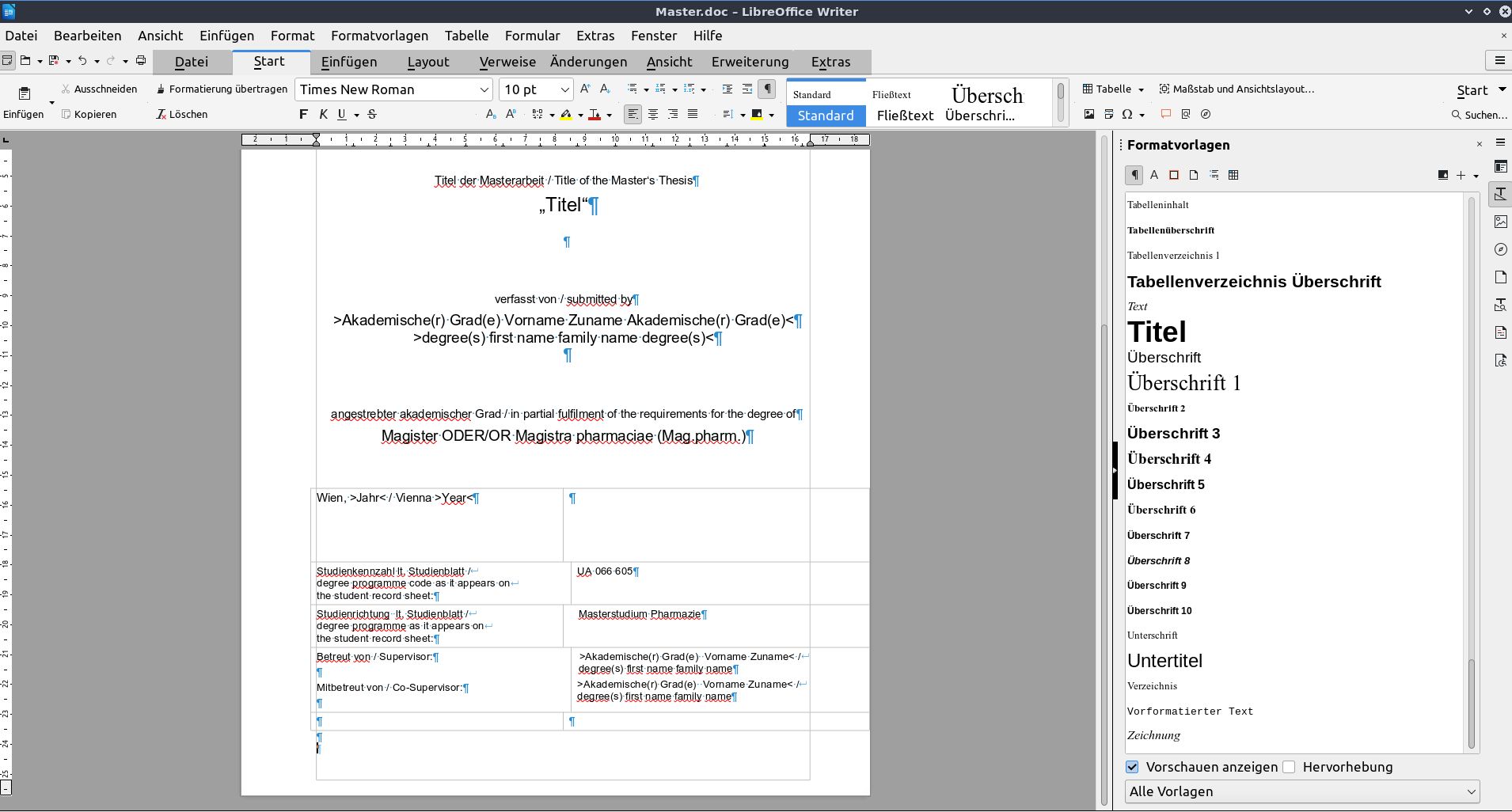The width and height of the screenshot is (1512, 812).
Task: Click the Löschen formatting button
Action: (182, 115)
